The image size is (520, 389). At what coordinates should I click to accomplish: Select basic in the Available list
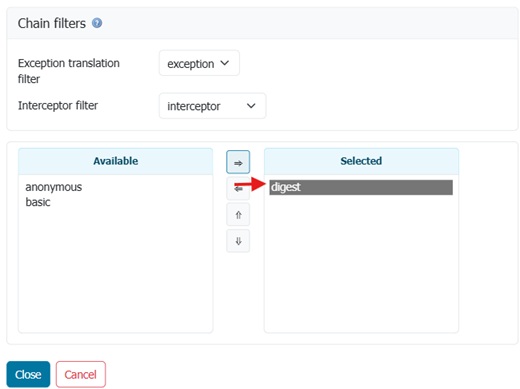(38, 202)
